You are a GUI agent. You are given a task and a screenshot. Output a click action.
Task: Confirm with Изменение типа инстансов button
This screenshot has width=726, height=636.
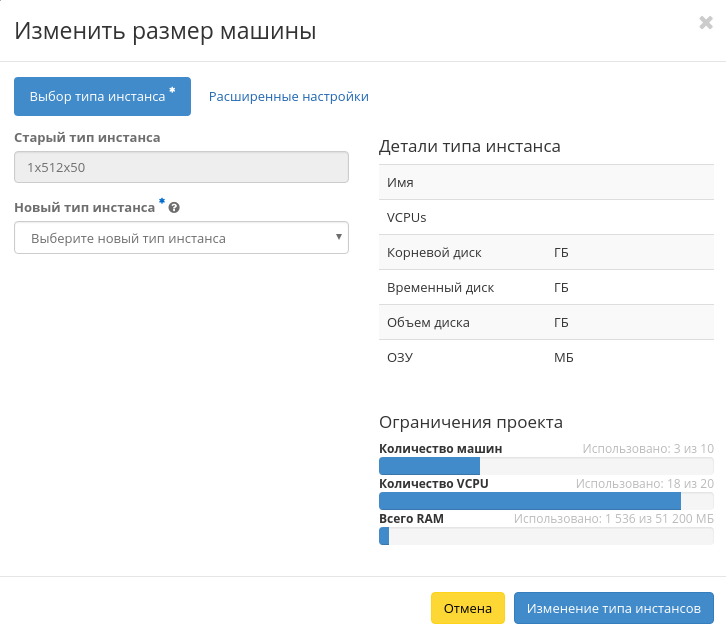tap(614, 608)
